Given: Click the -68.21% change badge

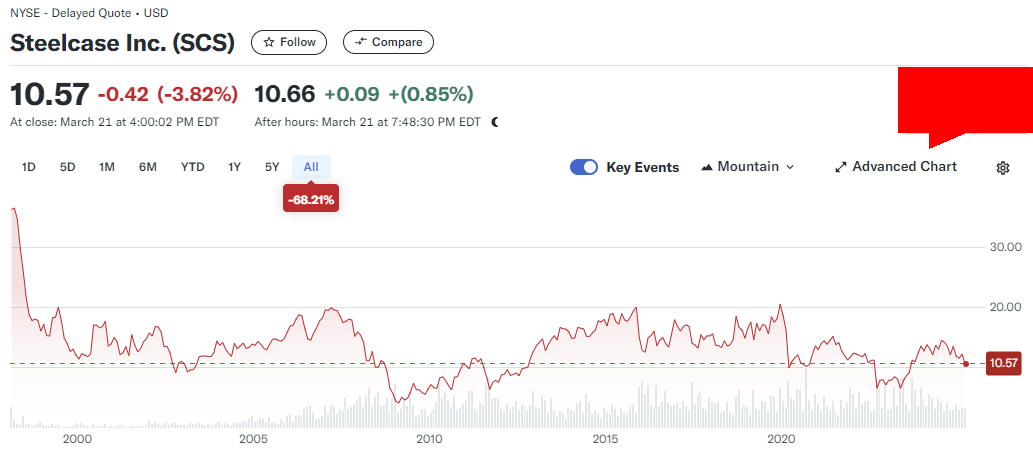Looking at the screenshot, I should tap(311, 198).
